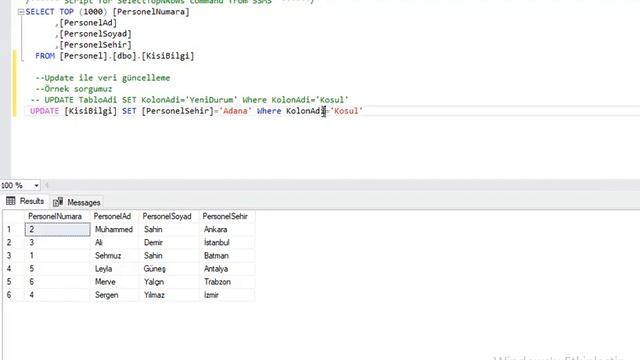Click the comment '--Örnek sorgumuz'
640x360 pixels.
[73, 89]
